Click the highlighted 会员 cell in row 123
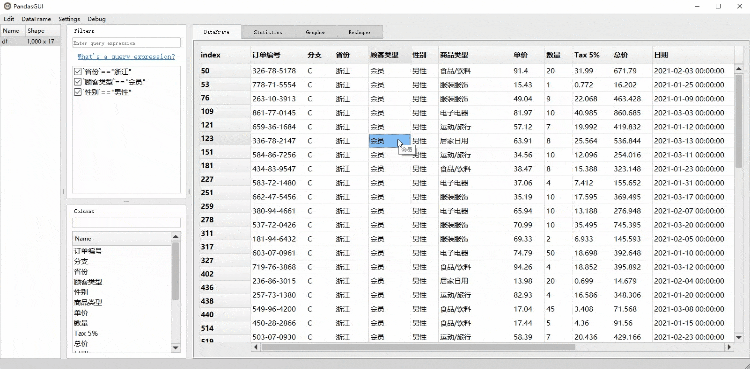 (x=389, y=141)
